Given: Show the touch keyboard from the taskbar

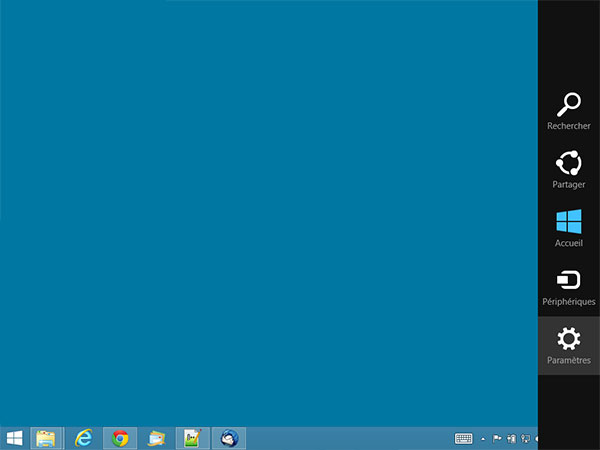Looking at the screenshot, I should (x=463, y=438).
